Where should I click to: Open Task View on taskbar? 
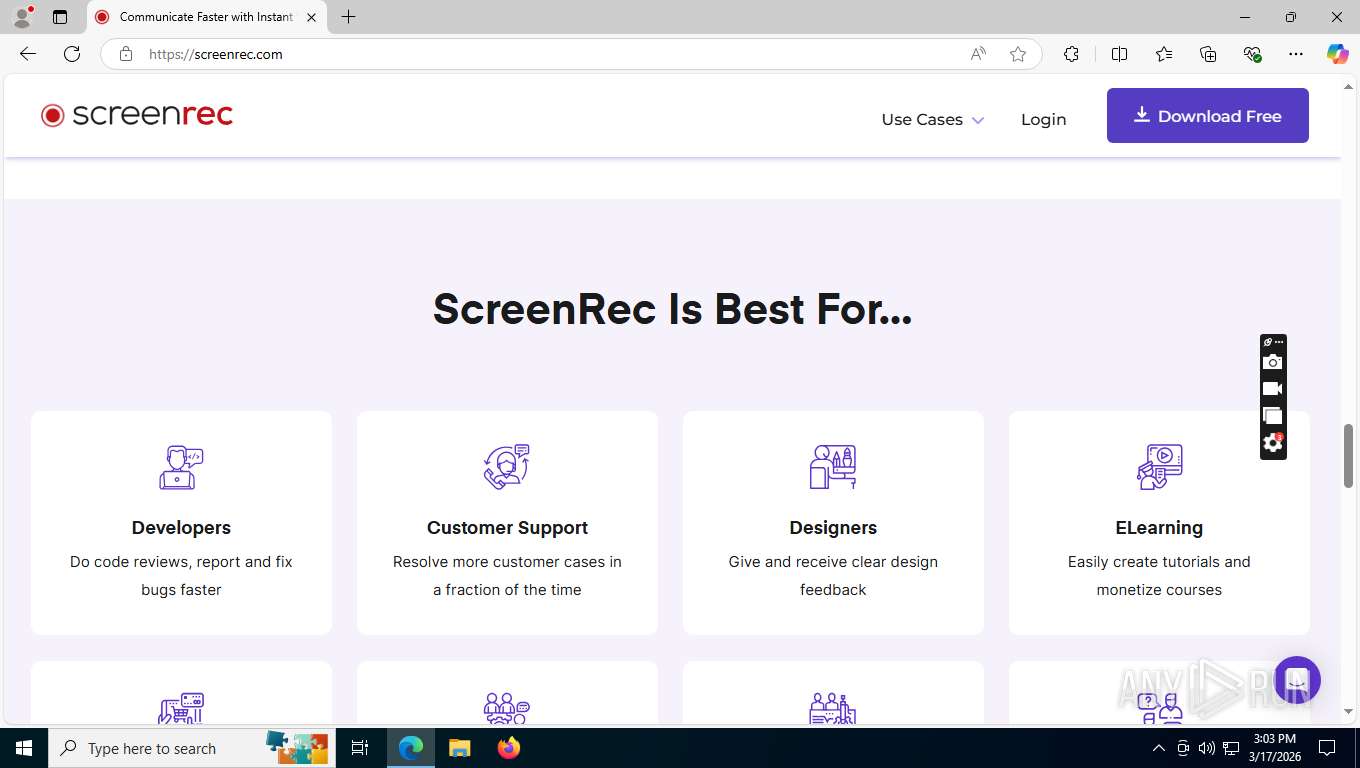(360, 748)
